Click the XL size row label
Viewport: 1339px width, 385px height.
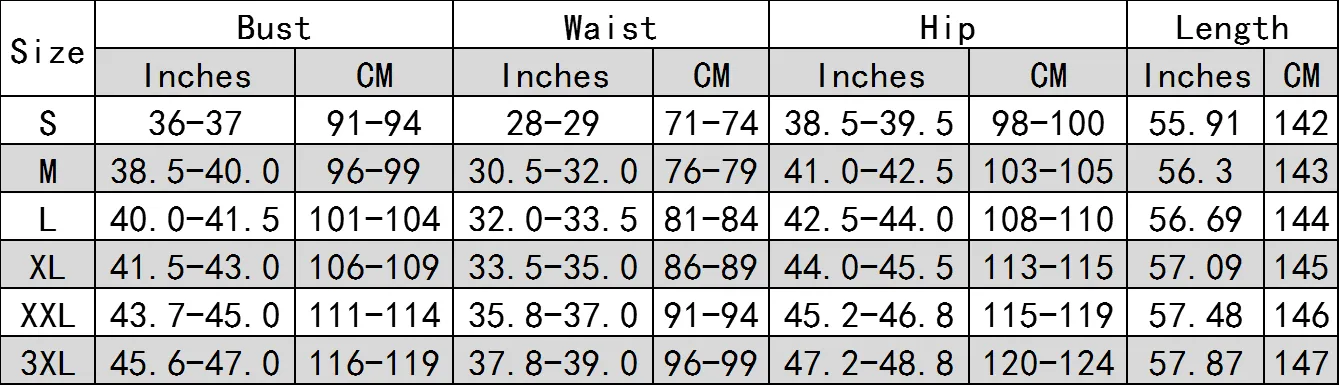click(48, 265)
